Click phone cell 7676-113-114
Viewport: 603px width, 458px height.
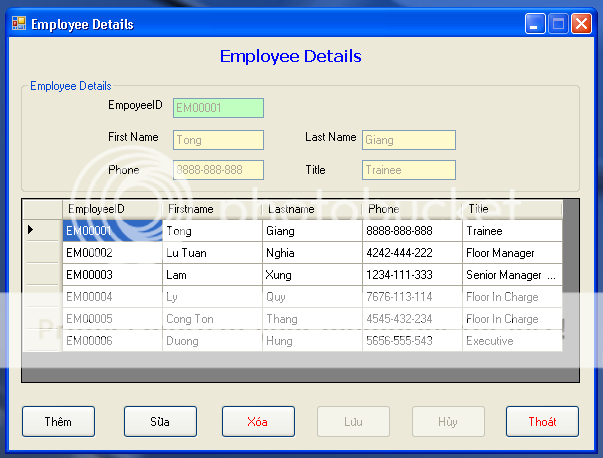(412, 296)
